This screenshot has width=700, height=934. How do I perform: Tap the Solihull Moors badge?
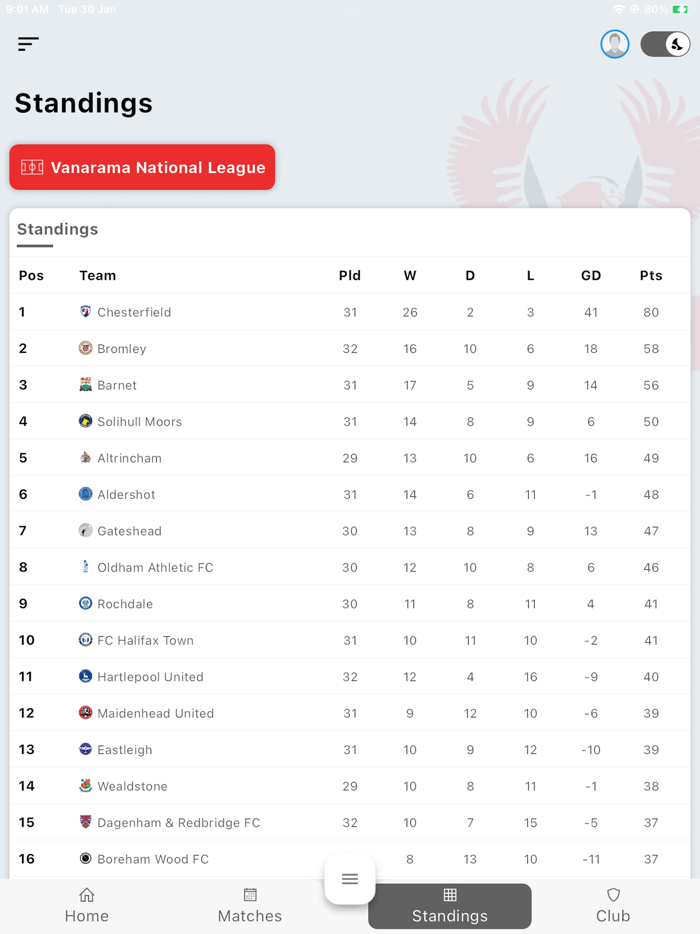coord(84,421)
